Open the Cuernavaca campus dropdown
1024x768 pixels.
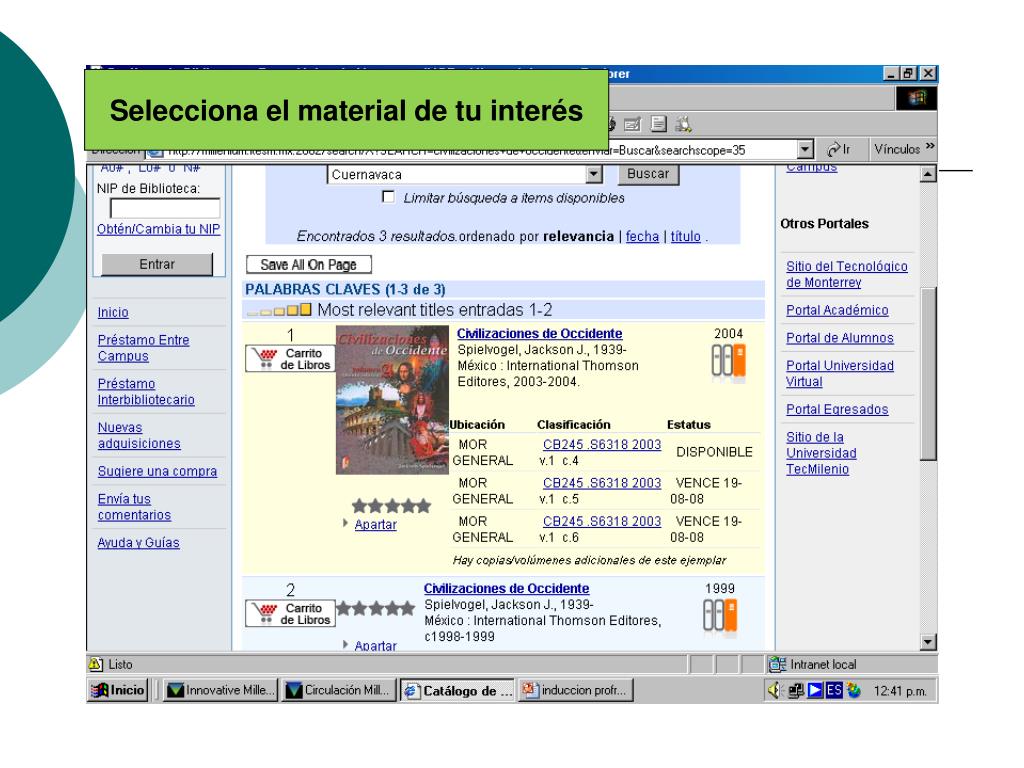(x=594, y=174)
